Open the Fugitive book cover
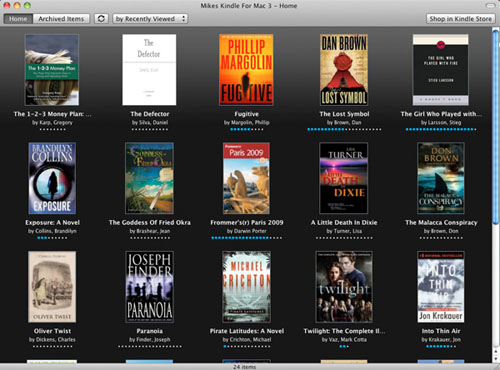 (246, 70)
